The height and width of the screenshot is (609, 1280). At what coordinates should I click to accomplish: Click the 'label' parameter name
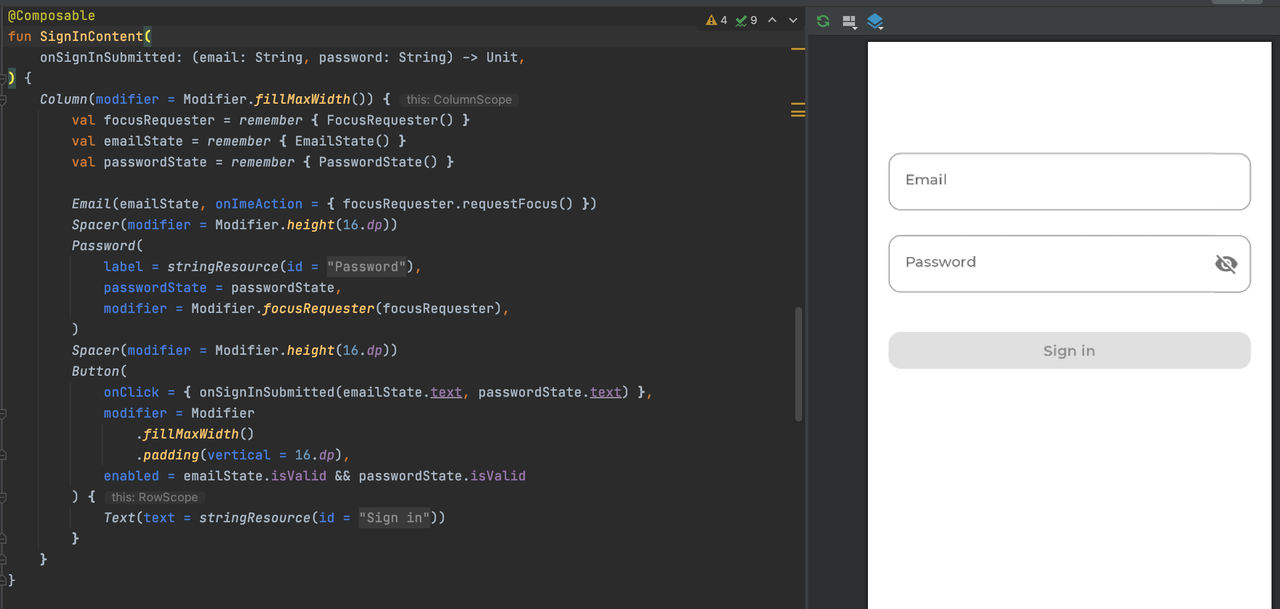click(124, 267)
